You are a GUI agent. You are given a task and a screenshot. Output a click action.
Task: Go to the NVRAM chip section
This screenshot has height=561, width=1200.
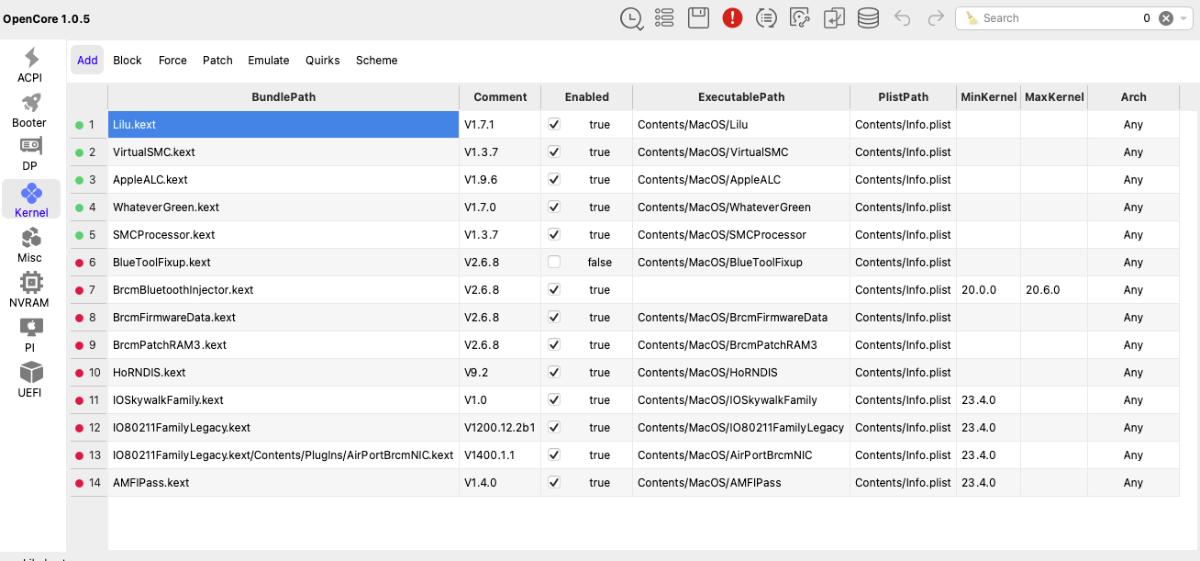(x=30, y=290)
